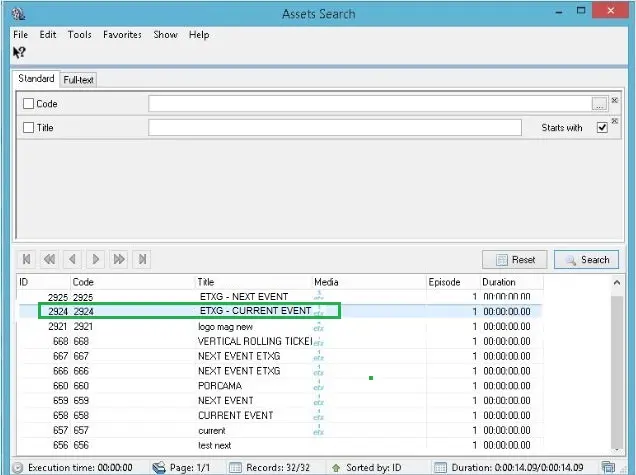The height and width of the screenshot is (475, 636).
Task: Select the 'logo mag new' row
Action: 225,327
